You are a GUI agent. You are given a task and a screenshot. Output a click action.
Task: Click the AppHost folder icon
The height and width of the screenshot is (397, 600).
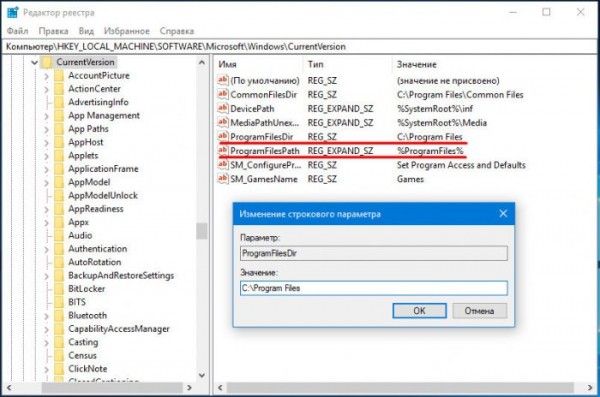coord(59,142)
